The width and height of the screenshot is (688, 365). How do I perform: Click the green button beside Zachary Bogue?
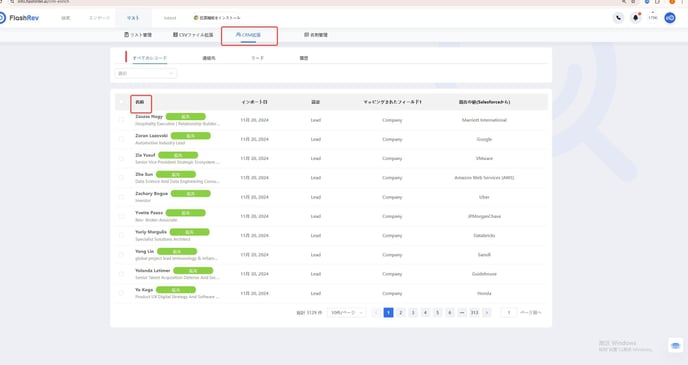(x=190, y=193)
